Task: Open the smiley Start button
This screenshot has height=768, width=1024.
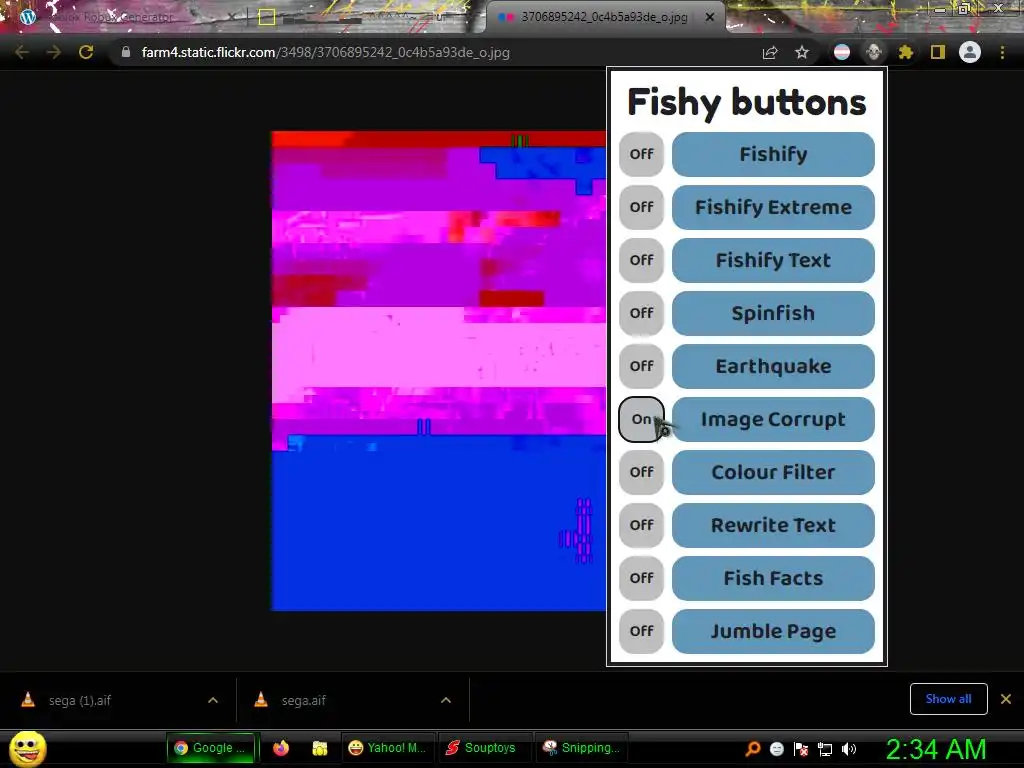Action: 28,748
